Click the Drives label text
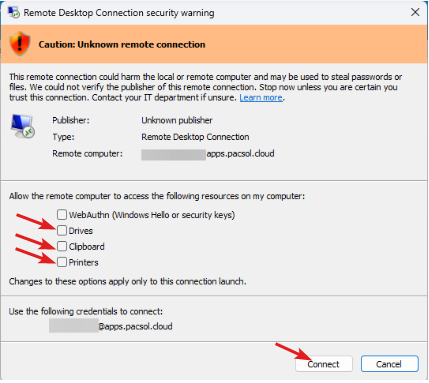This screenshot has width=429, height=383. pos(81,231)
